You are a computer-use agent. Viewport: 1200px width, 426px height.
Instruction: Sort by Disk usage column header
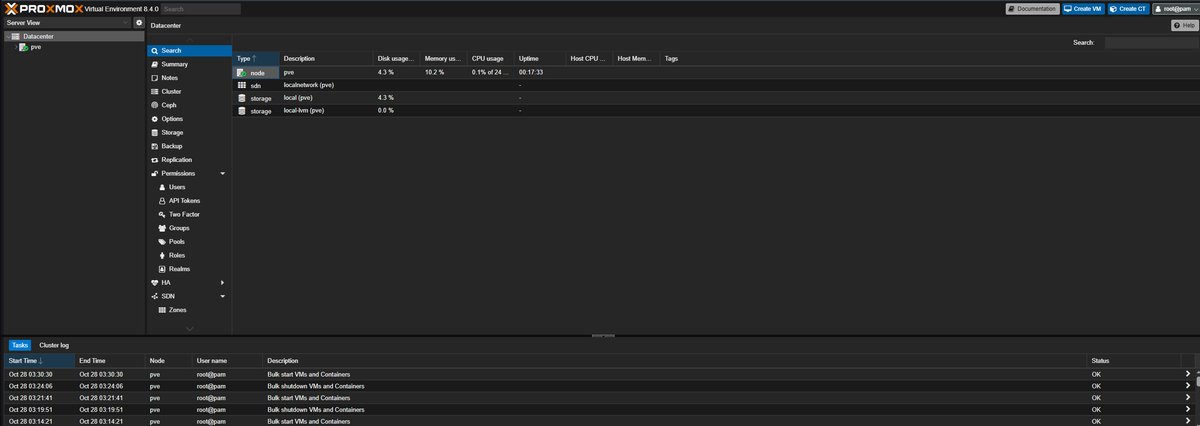coord(396,59)
